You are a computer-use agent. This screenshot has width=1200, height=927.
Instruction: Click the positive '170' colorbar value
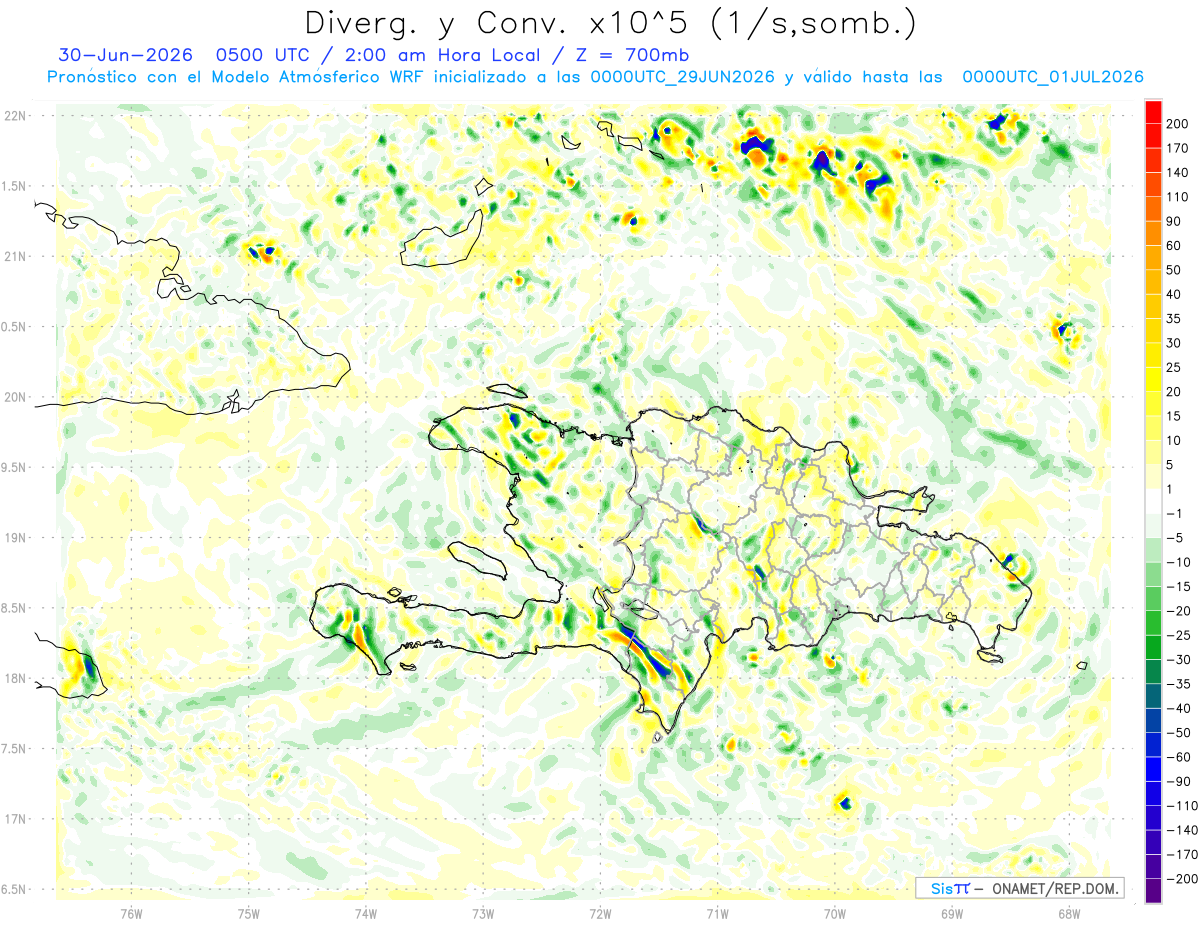pos(1177,148)
